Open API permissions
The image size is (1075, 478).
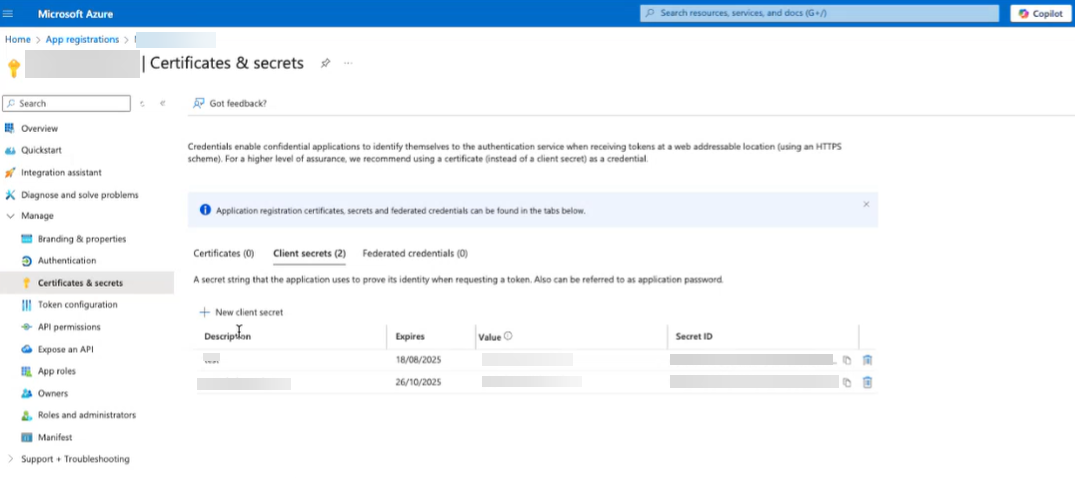pyautogui.click(x=69, y=327)
